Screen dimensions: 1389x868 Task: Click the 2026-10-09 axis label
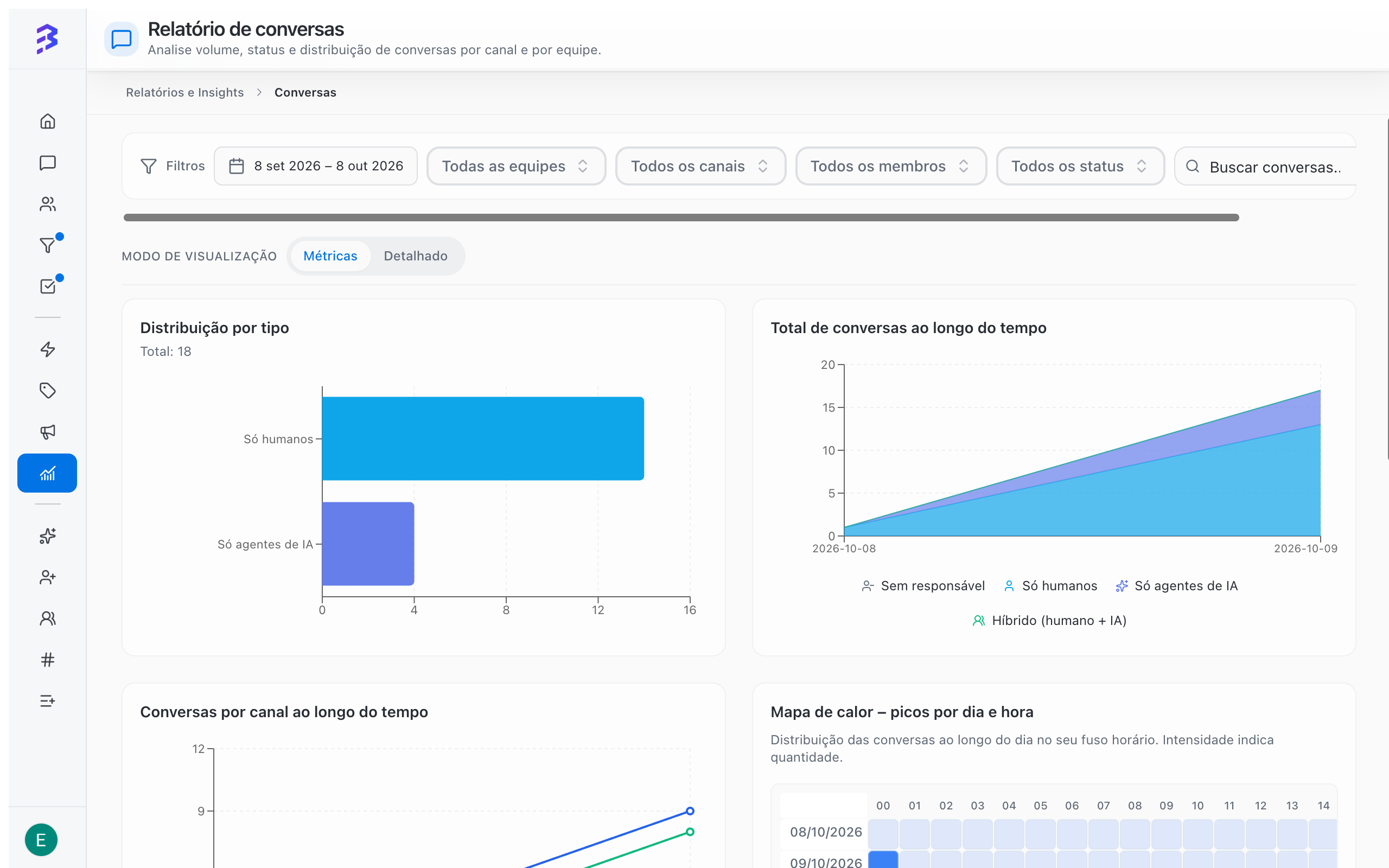pyautogui.click(x=1305, y=549)
